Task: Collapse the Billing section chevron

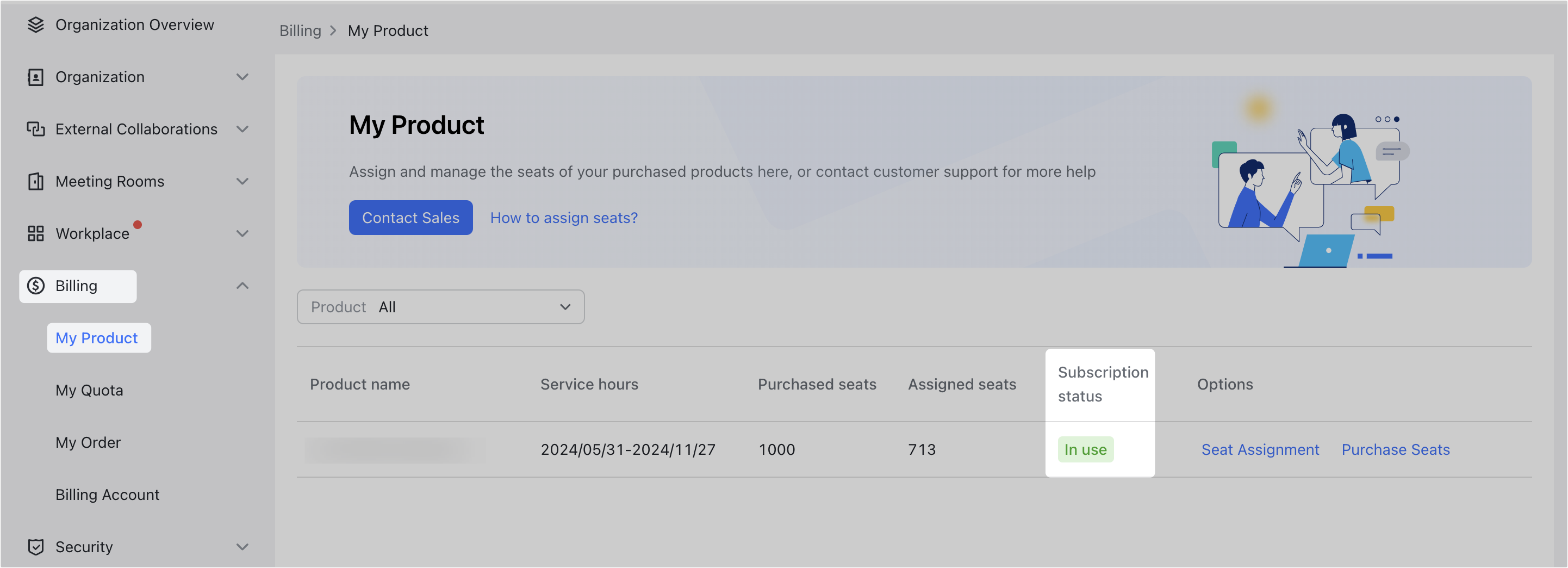Action: (242, 286)
